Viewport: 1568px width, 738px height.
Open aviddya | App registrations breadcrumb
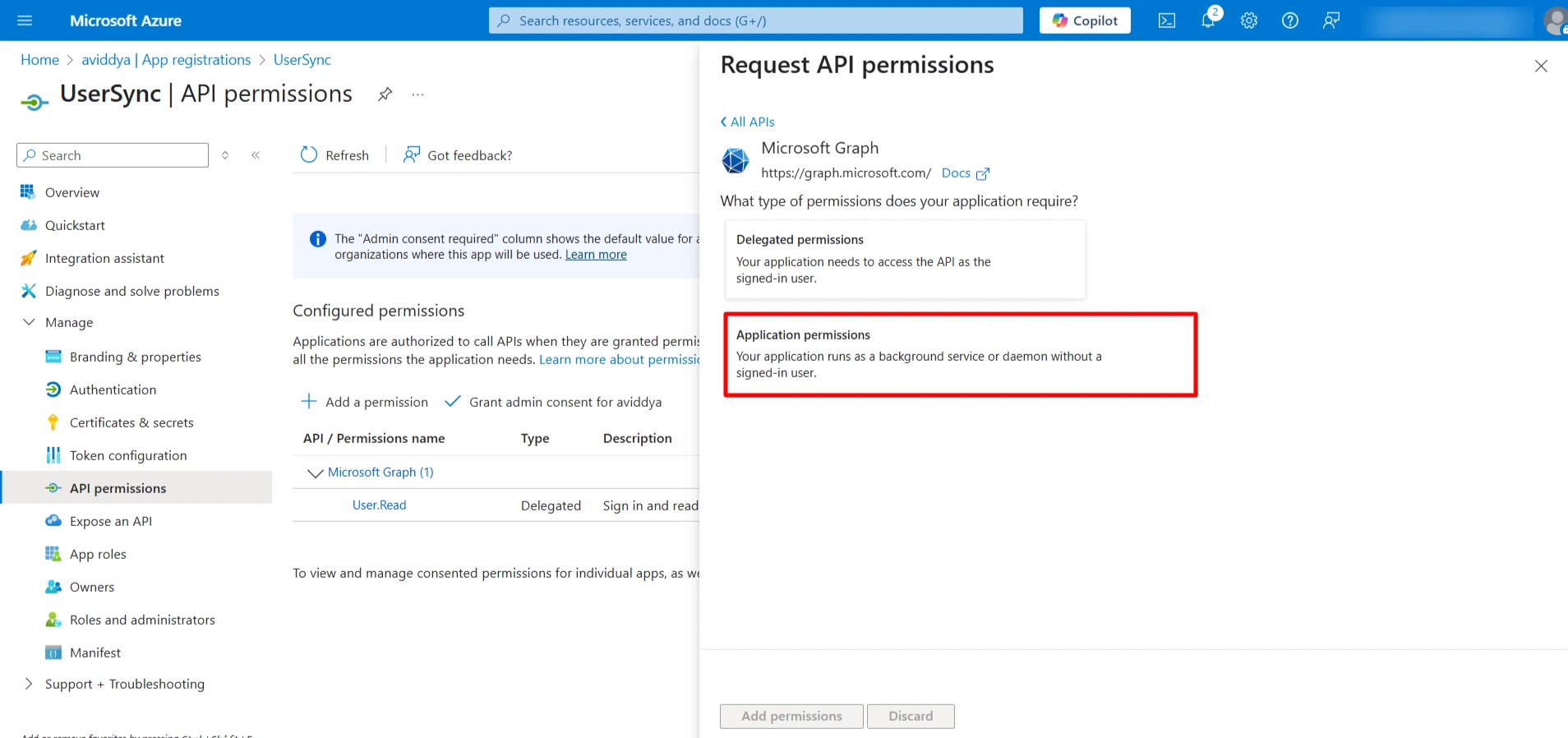point(166,60)
